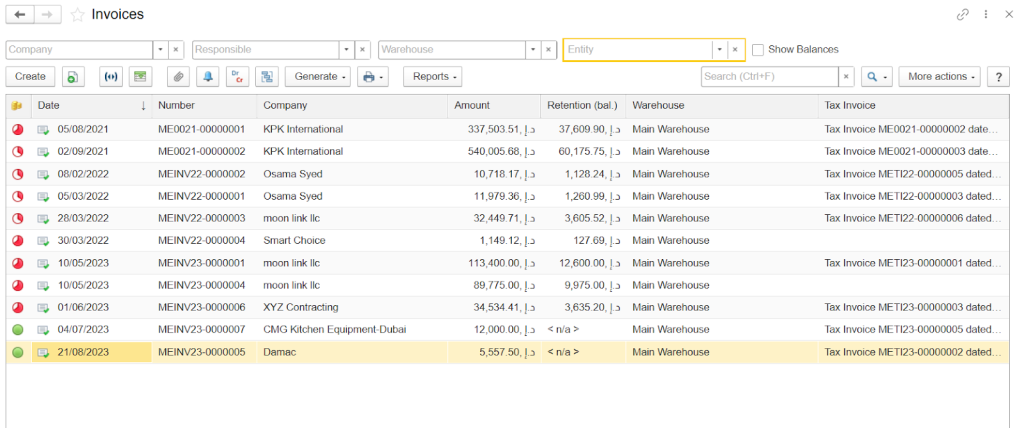This screenshot has width=1024, height=428.
Task: Click the document structure icon
Action: pyautogui.click(x=266, y=76)
